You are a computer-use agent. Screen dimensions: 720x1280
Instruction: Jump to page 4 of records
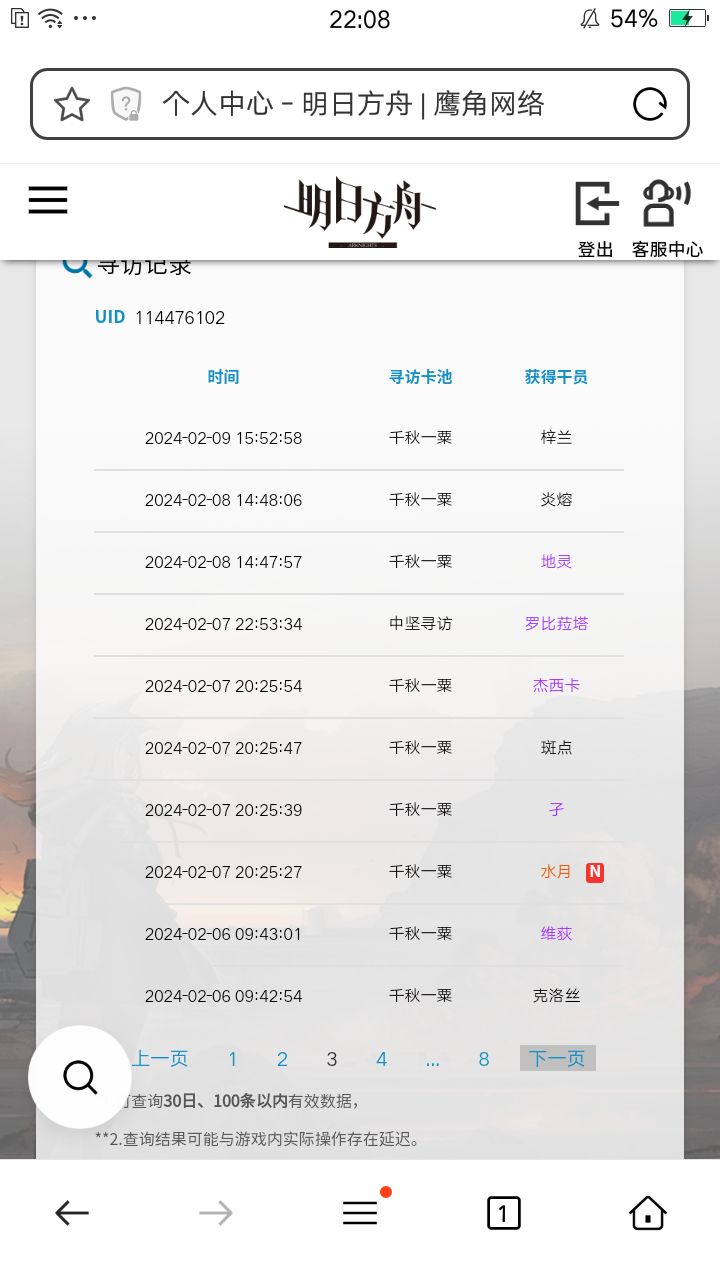pos(381,1059)
